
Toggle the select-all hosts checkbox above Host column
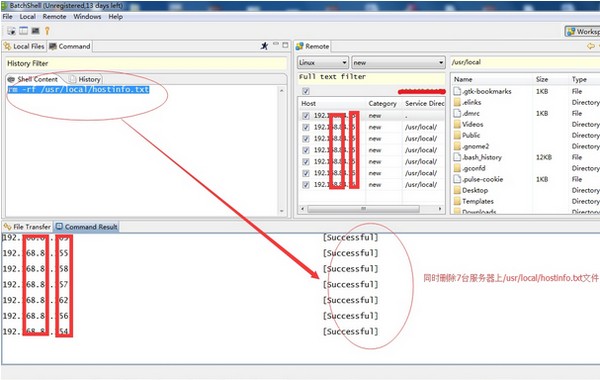tap(306, 91)
